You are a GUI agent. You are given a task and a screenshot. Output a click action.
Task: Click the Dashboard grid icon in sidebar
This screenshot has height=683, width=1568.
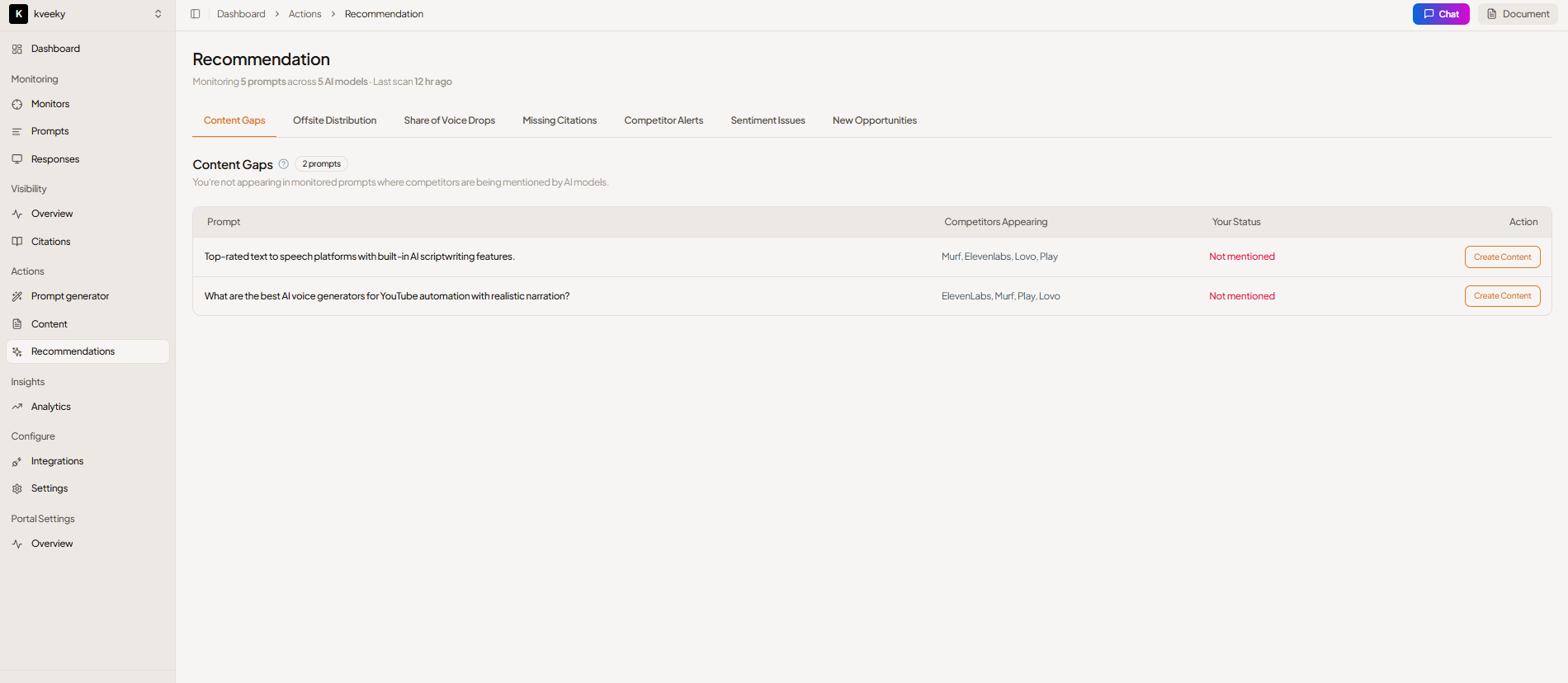tap(17, 49)
